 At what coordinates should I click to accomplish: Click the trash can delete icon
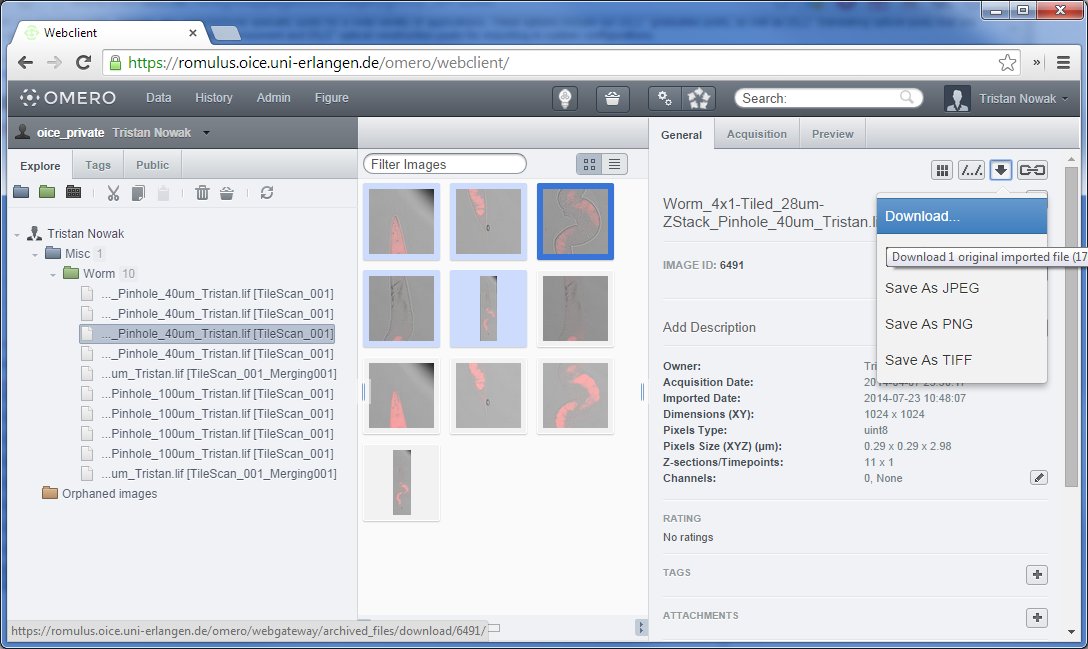(x=202, y=193)
